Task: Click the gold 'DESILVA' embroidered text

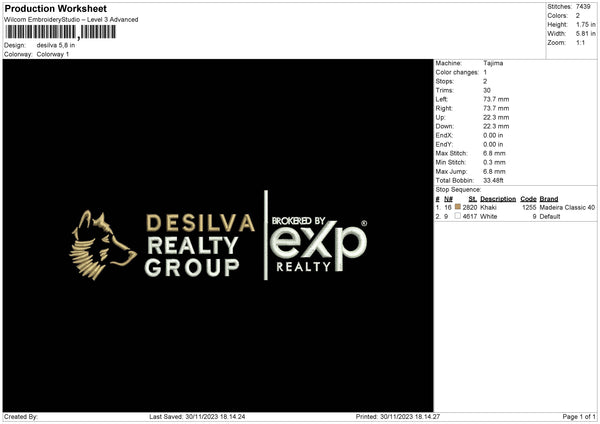Action: [201, 223]
